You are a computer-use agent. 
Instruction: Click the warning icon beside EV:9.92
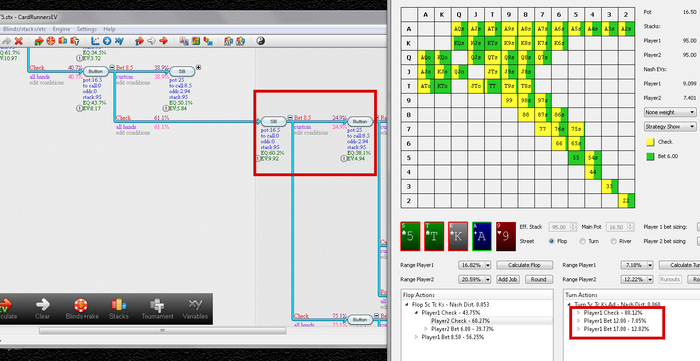(258, 158)
